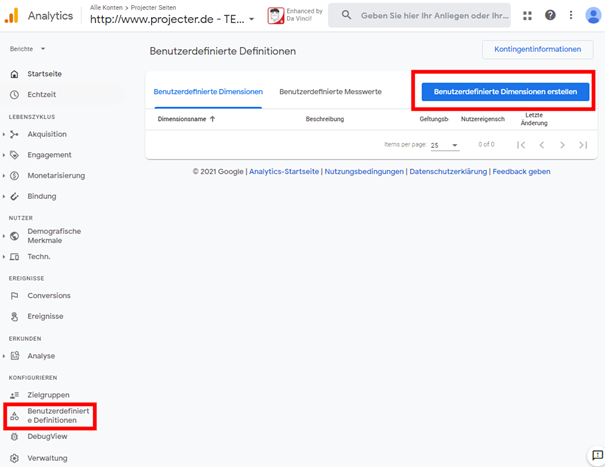Open the Google apps grid icon
The height and width of the screenshot is (467, 605).
click(x=527, y=15)
